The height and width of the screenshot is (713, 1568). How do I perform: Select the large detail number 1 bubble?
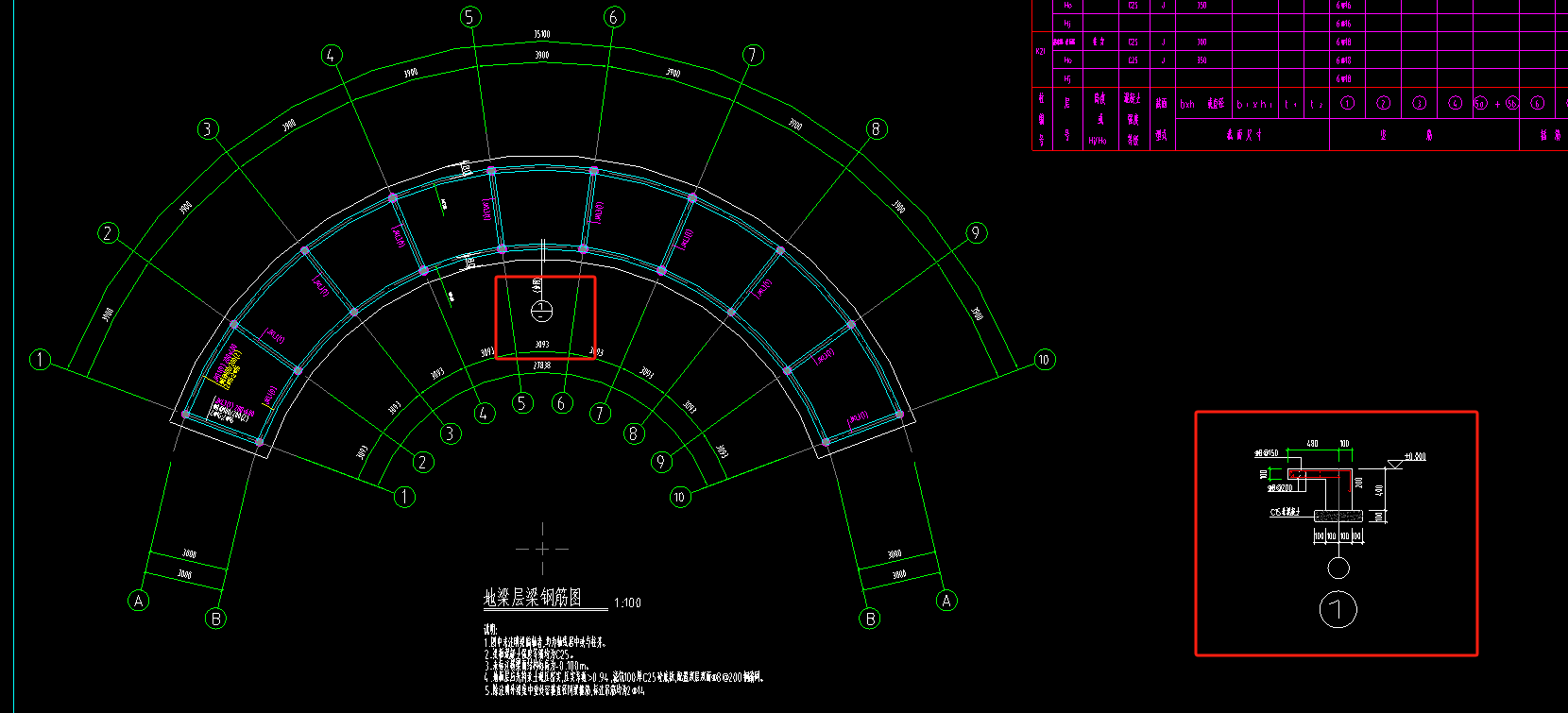[x=1338, y=609]
